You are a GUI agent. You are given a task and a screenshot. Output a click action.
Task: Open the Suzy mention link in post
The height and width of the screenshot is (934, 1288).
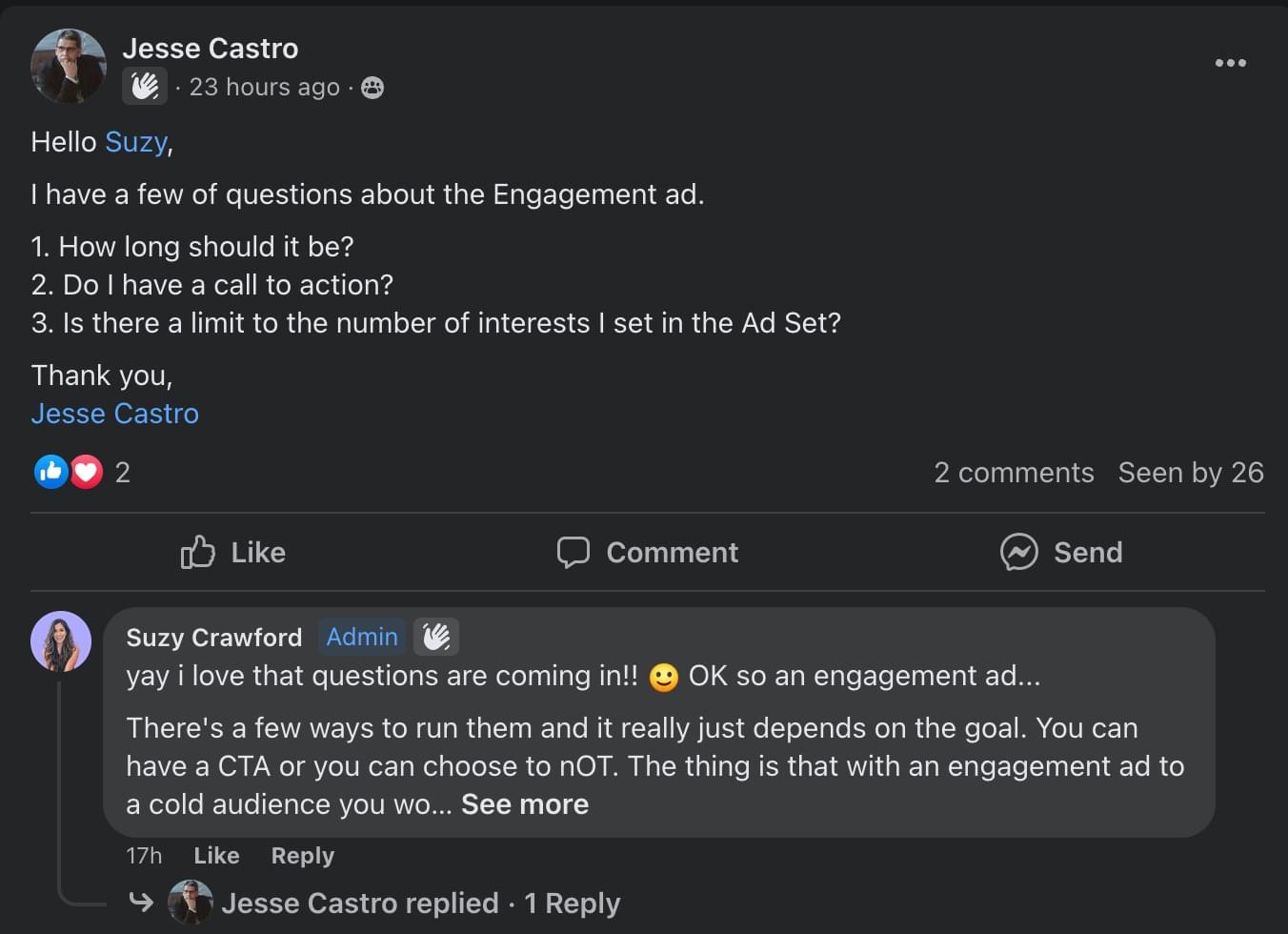pyautogui.click(x=136, y=142)
